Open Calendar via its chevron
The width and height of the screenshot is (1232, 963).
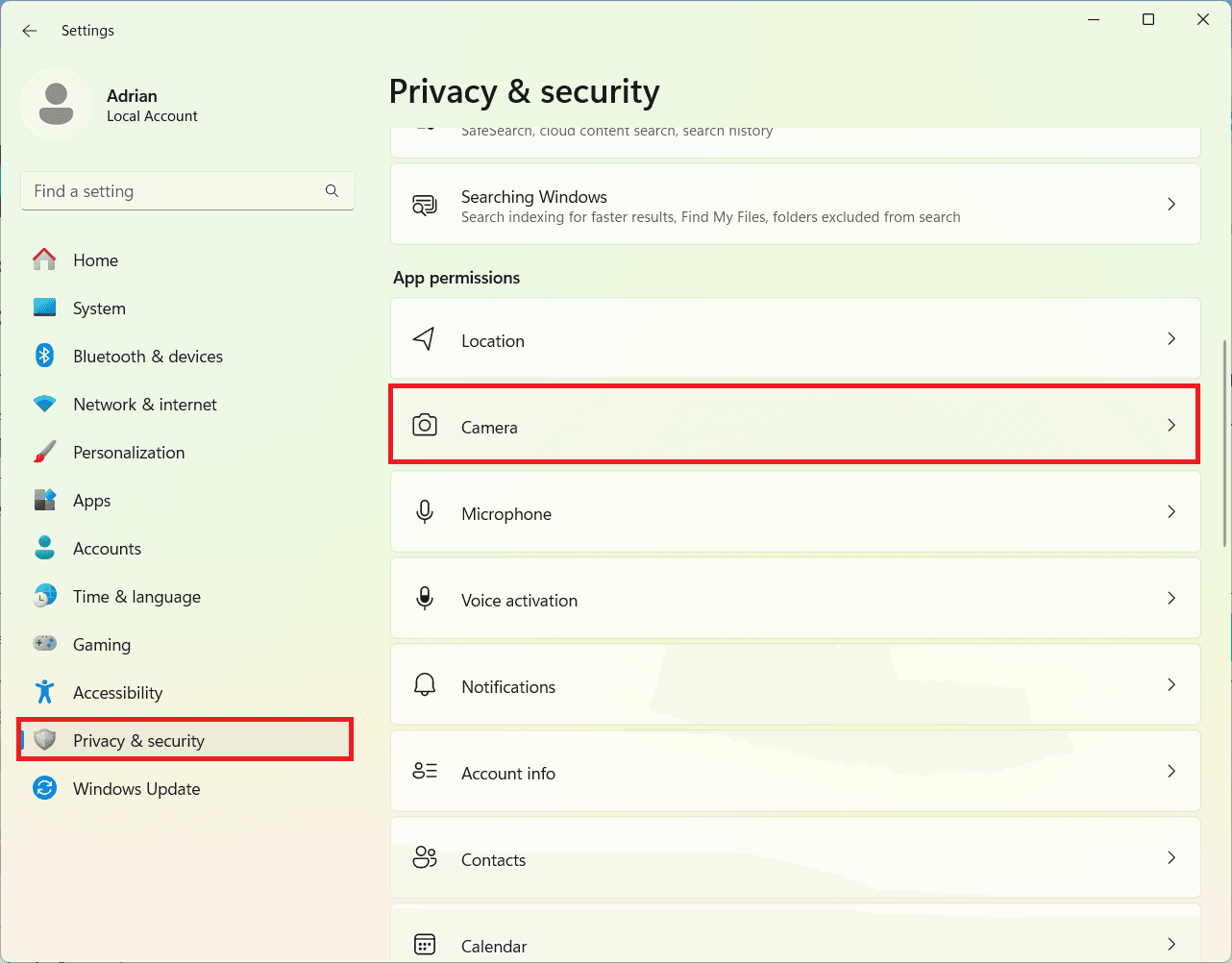coord(1171,944)
